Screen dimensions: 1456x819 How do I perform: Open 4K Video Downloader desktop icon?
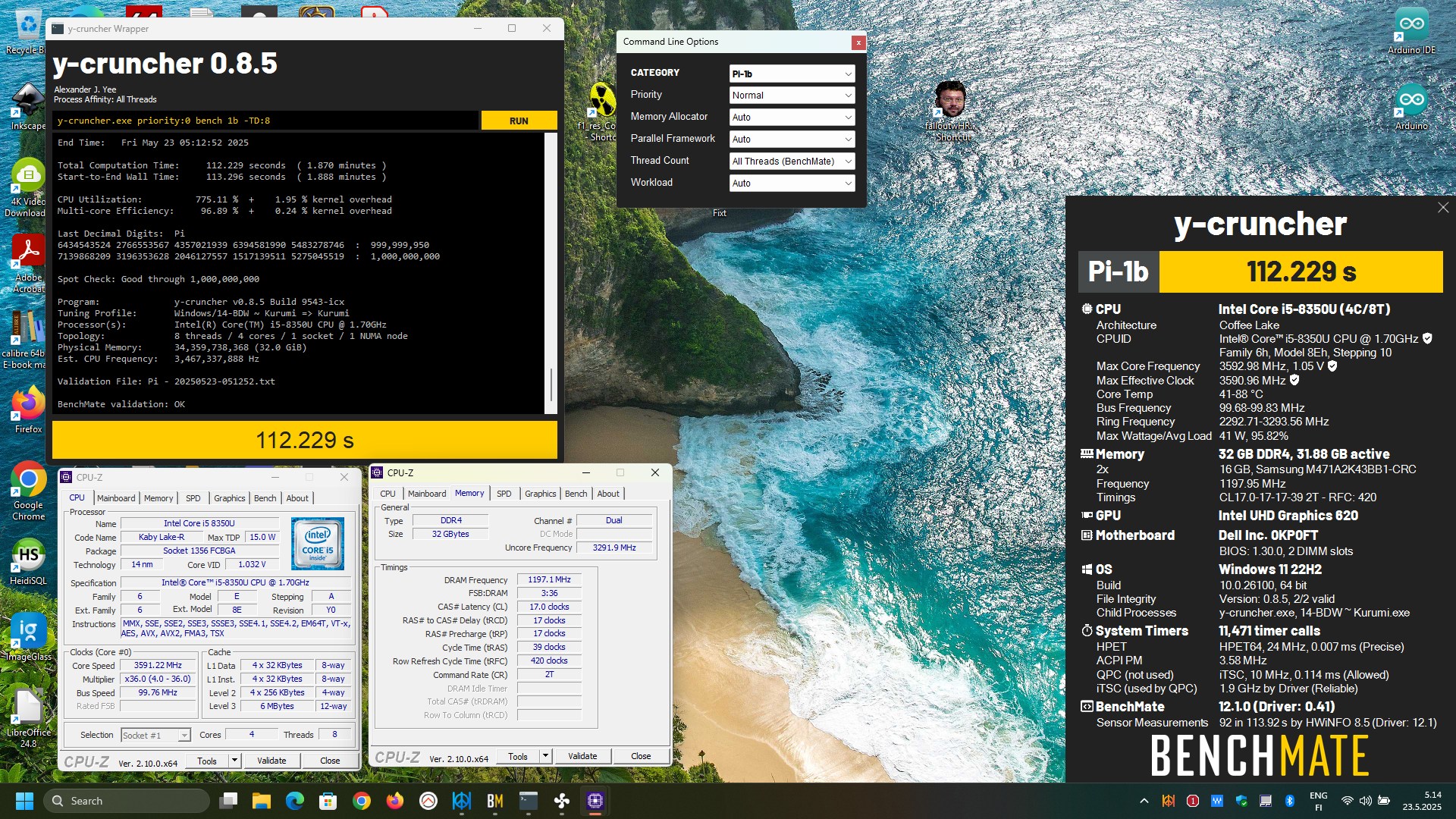point(28,187)
